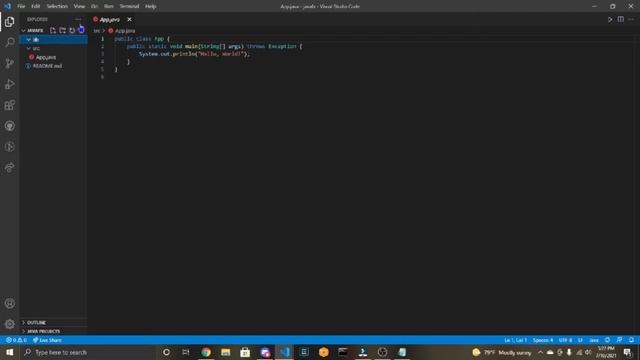Click the Ln 1, Col 1 status entry

515,340
